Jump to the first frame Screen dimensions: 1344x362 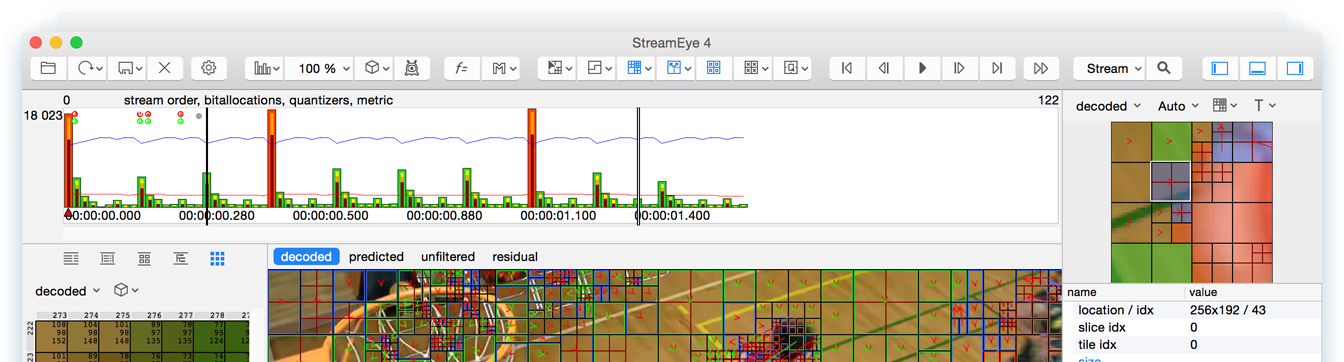[x=847, y=68]
